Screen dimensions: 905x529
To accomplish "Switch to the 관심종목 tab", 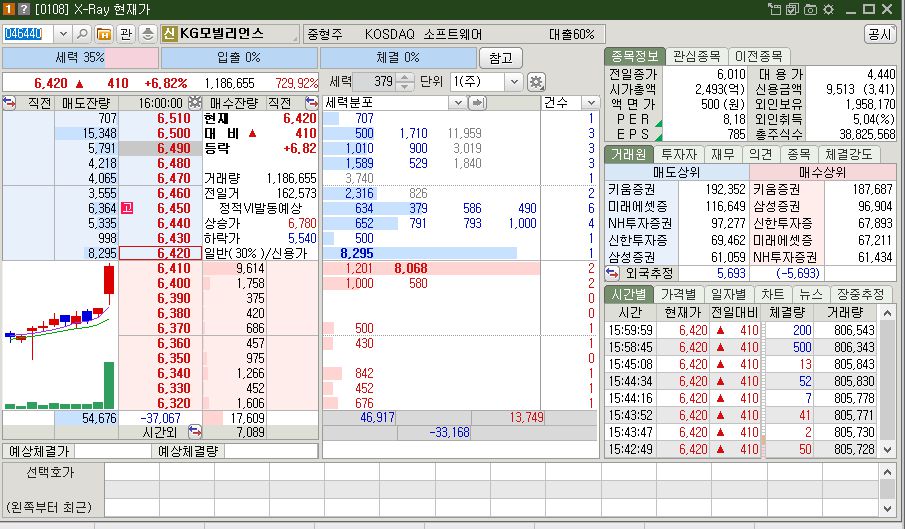I will click(x=697, y=56).
